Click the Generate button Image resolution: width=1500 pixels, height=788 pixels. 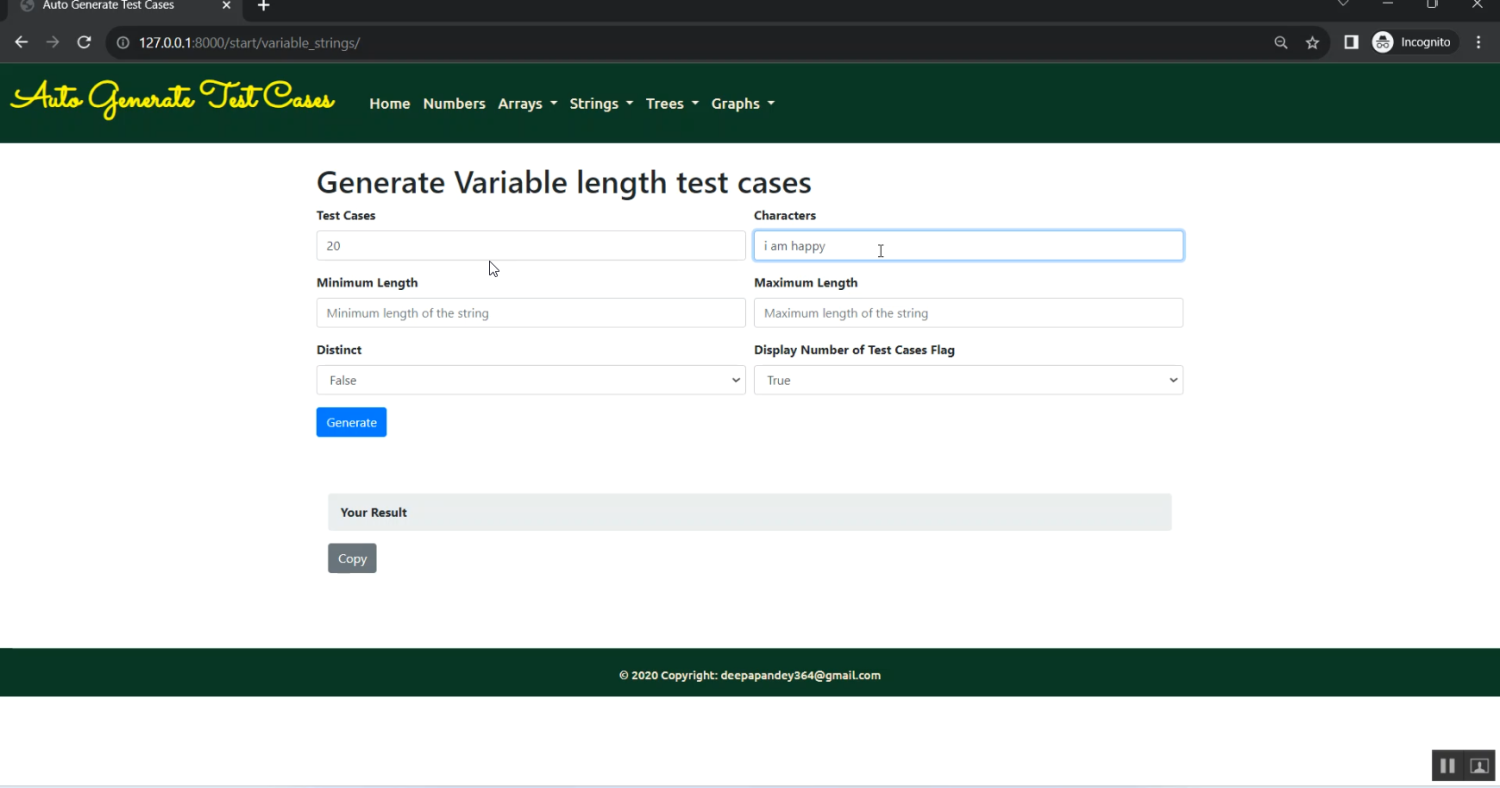click(351, 422)
